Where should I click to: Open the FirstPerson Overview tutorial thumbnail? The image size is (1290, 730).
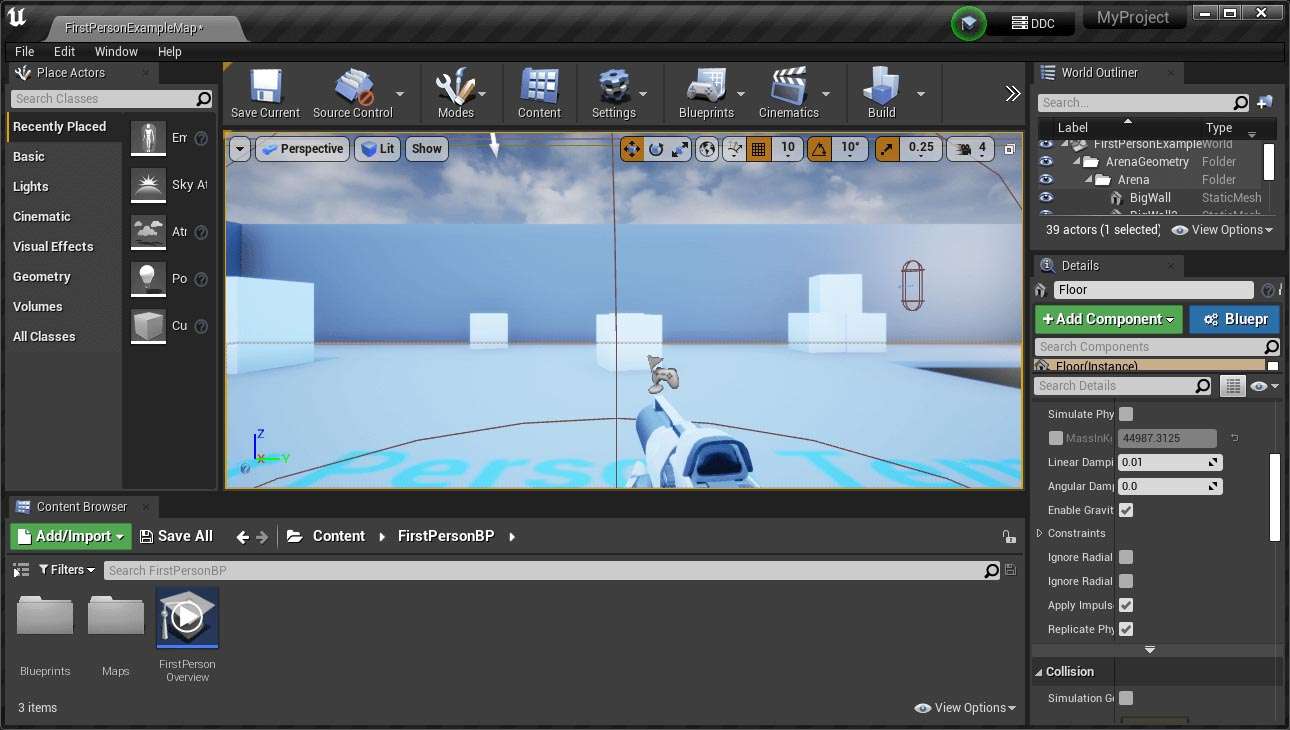187,618
